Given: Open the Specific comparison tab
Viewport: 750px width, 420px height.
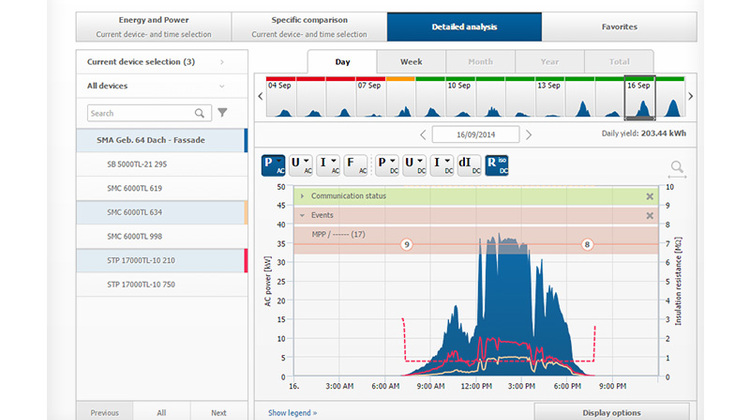Looking at the screenshot, I should [309, 27].
